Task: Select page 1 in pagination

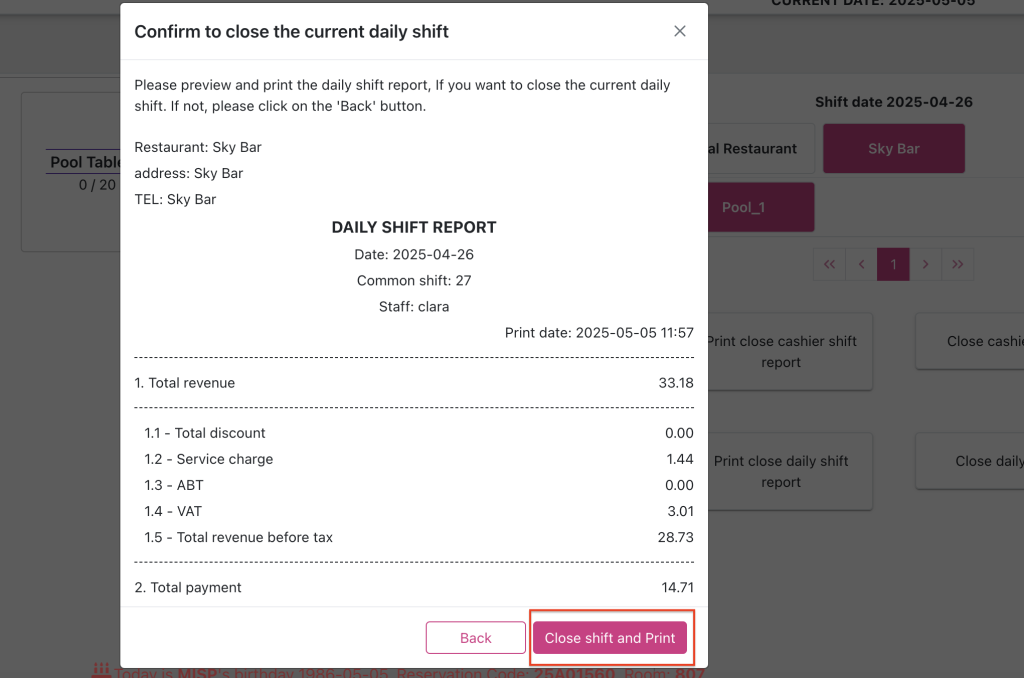Action: point(893,265)
